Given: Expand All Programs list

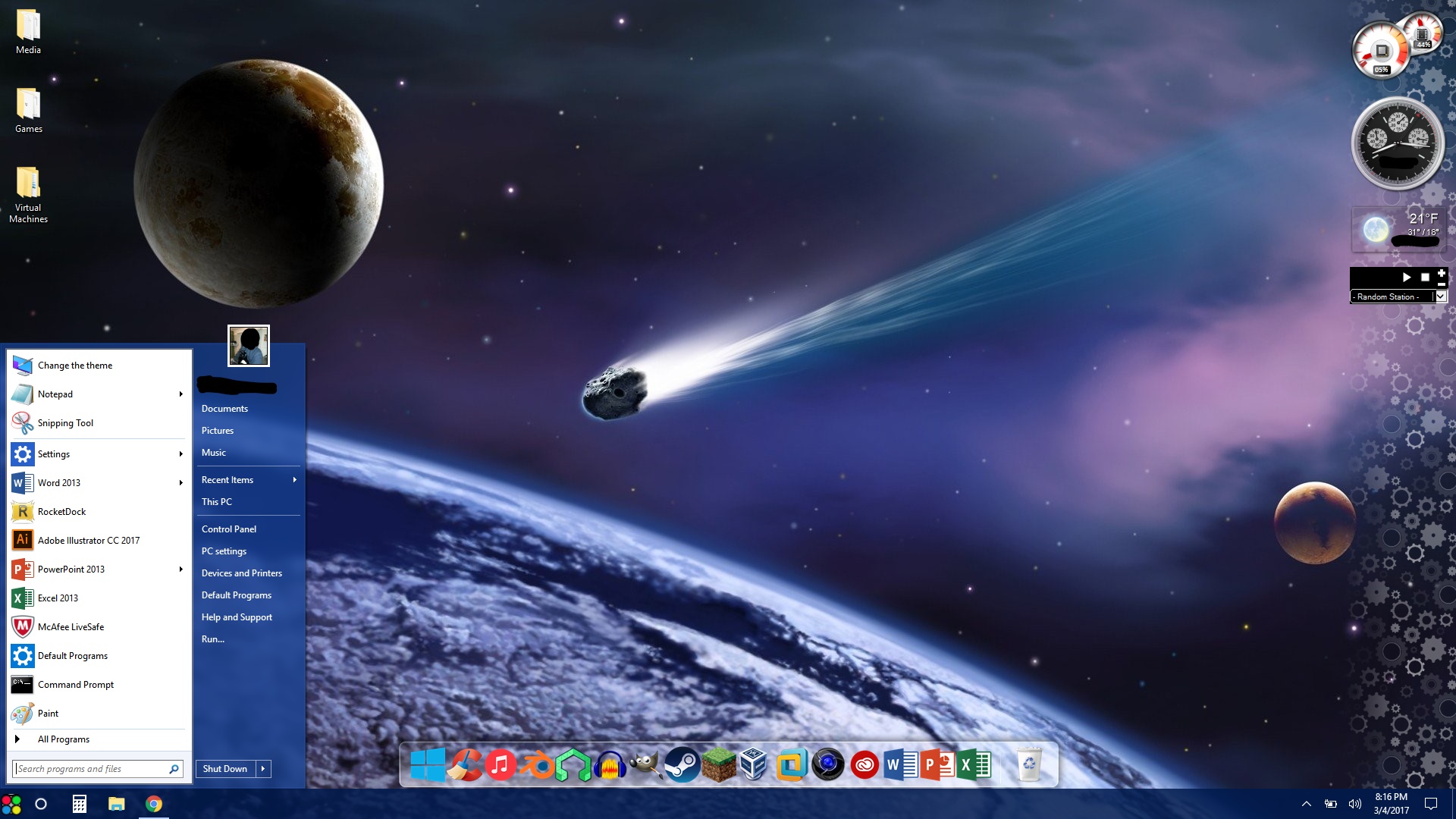Looking at the screenshot, I should [x=64, y=739].
